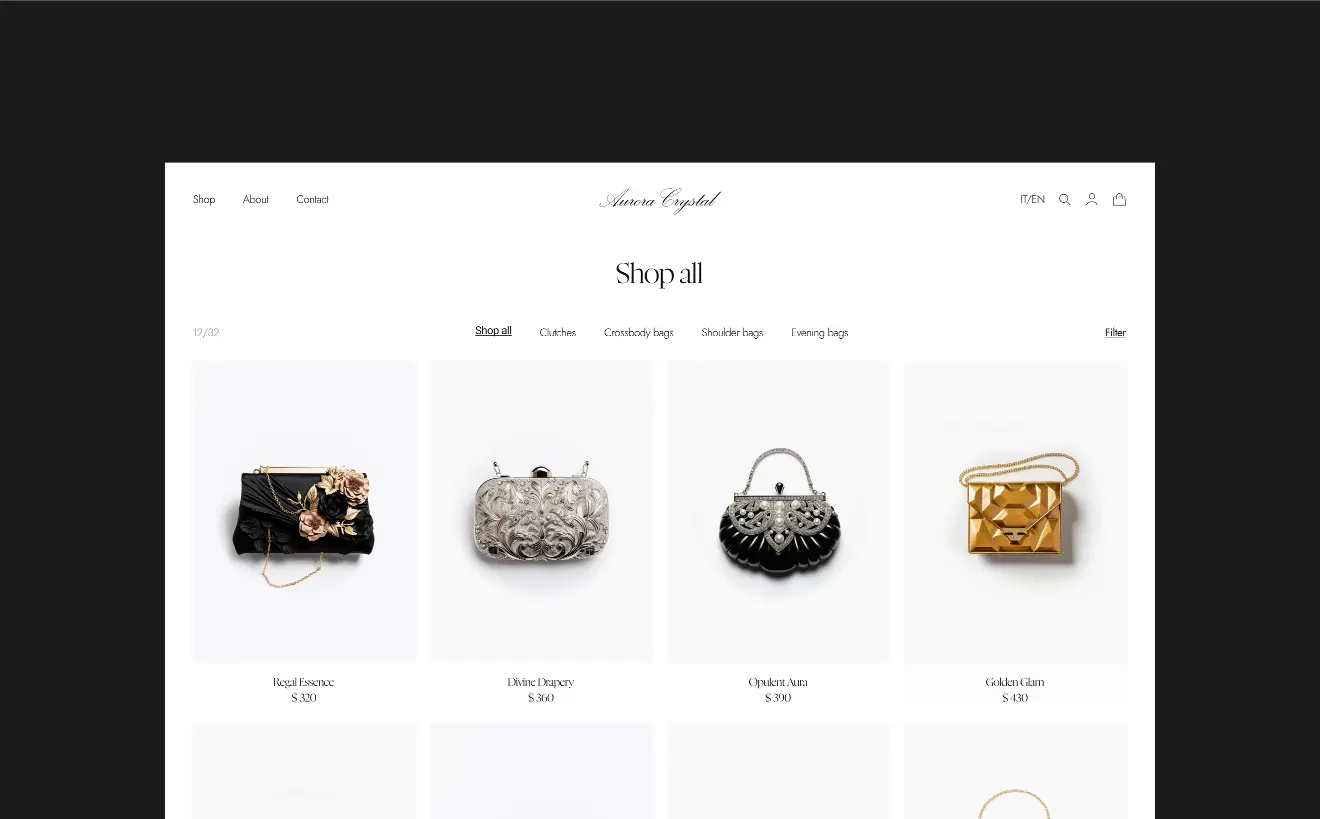The width and height of the screenshot is (1320, 819).
Task: Open the shopping bag cart icon
Action: [1120, 199]
